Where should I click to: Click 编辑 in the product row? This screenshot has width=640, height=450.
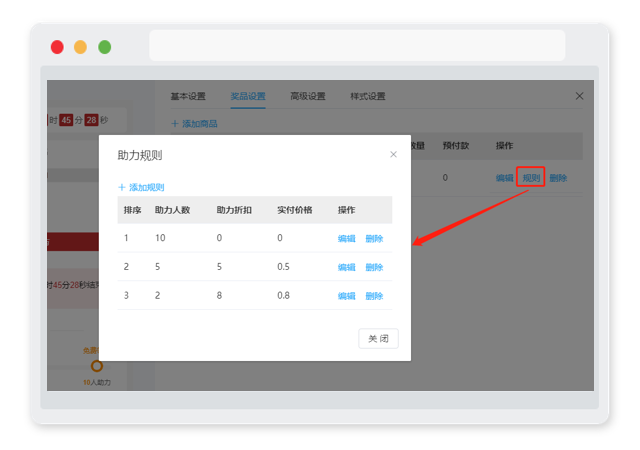point(504,178)
